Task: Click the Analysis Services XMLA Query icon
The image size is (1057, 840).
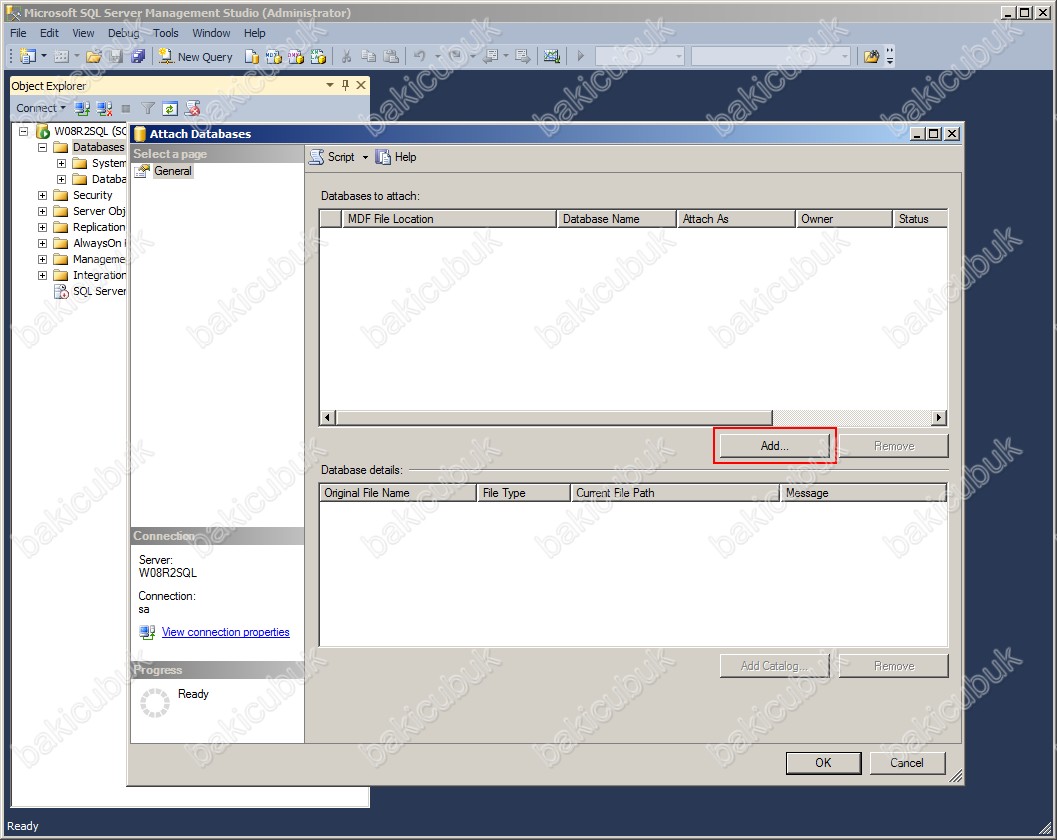Action: (318, 57)
